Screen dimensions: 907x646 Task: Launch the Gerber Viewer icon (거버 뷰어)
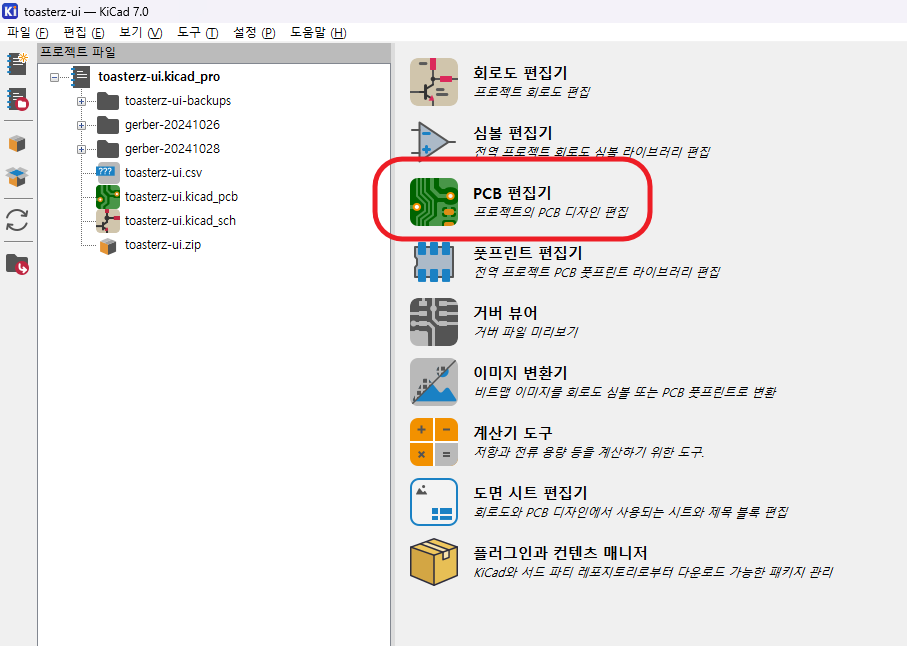pos(434,322)
